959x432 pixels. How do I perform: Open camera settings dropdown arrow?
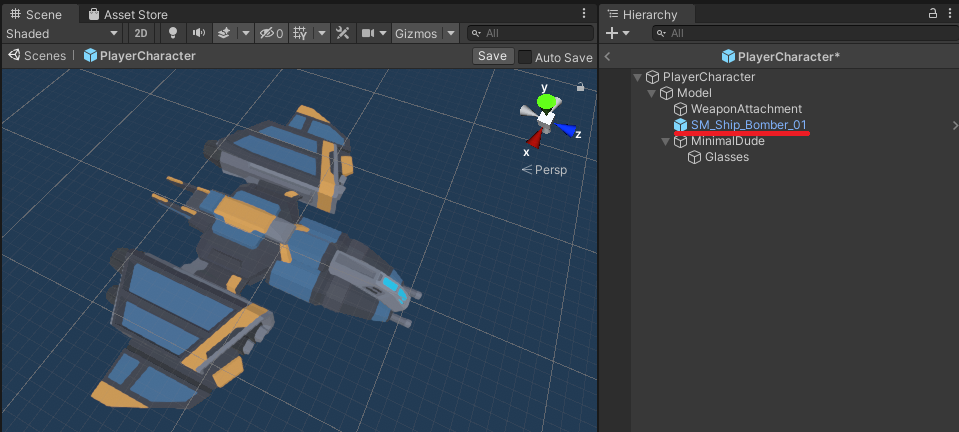(383, 33)
